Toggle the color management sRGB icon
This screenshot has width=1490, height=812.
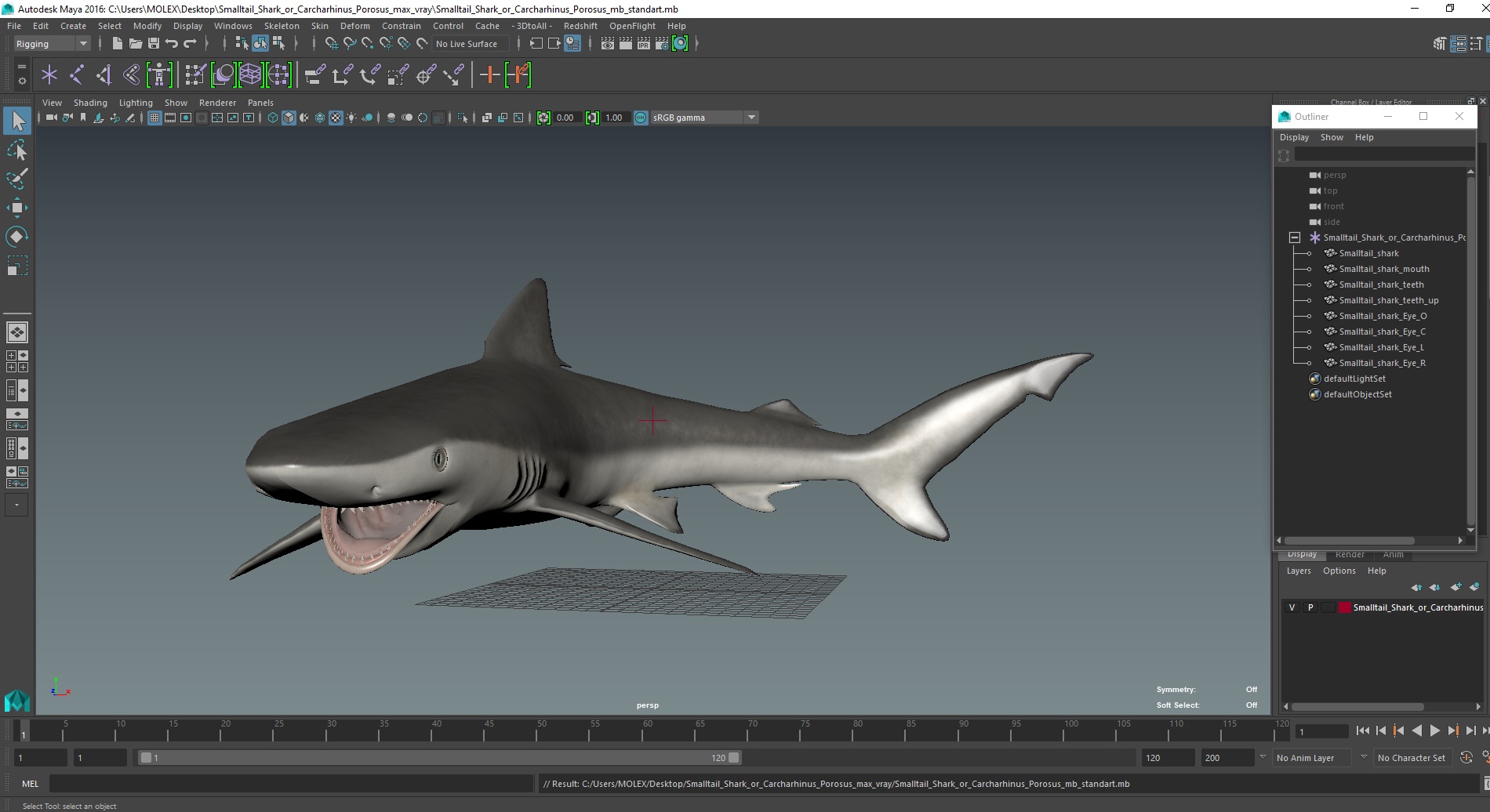click(x=641, y=118)
